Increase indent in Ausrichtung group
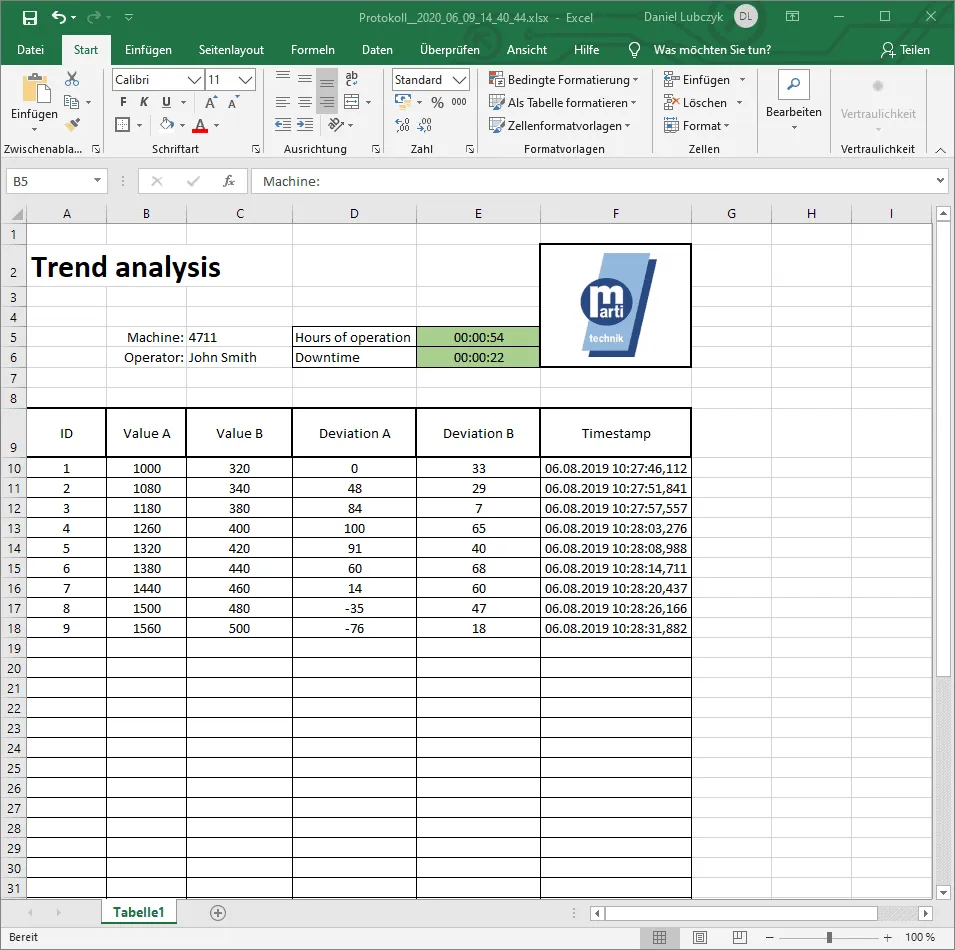This screenshot has height=950, width=955. (x=305, y=125)
